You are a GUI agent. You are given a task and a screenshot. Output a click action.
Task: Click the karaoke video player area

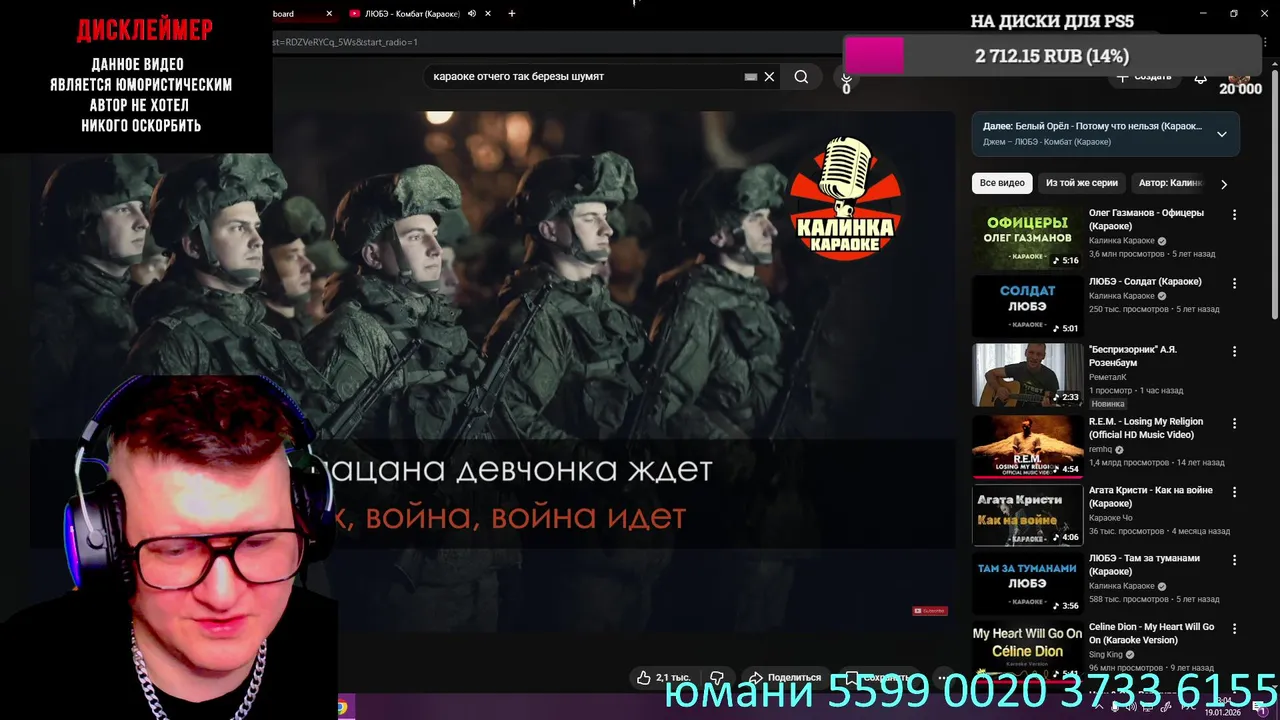[x=490, y=370]
